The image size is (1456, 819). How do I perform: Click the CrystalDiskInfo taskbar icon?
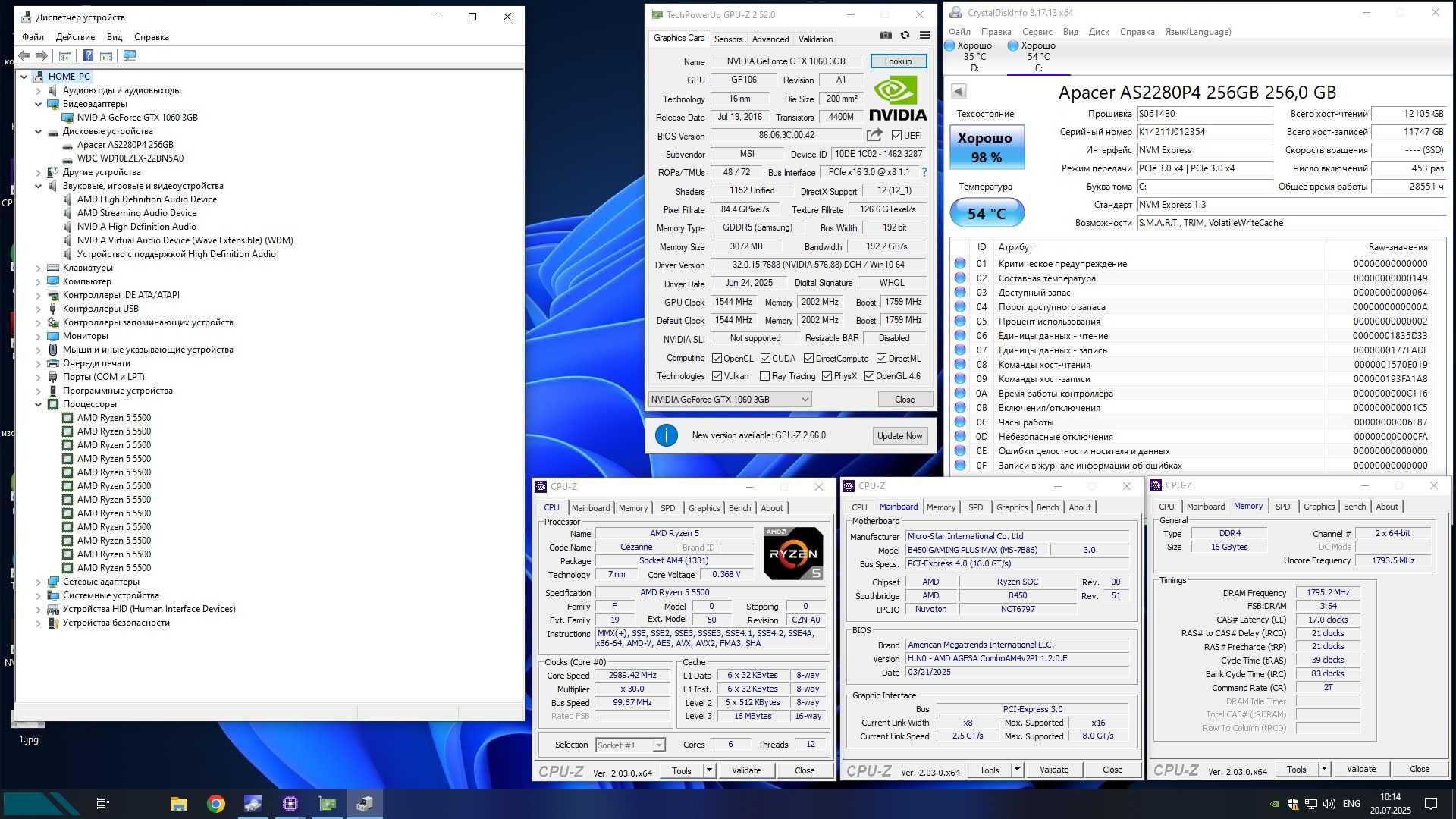pyautogui.click(x=253, y=804)
